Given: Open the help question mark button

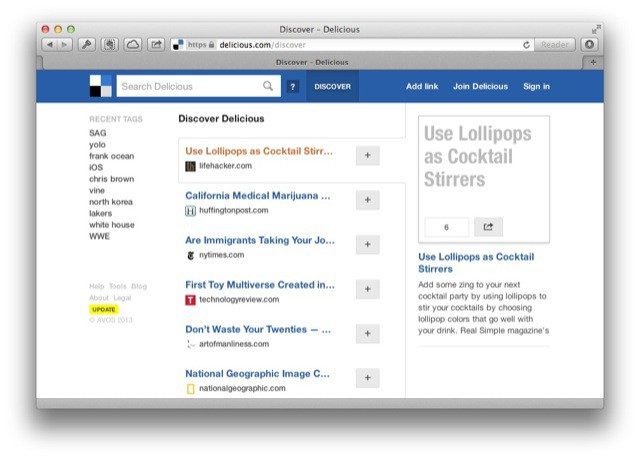Looking at the screenshot, I should click(293, 87).
